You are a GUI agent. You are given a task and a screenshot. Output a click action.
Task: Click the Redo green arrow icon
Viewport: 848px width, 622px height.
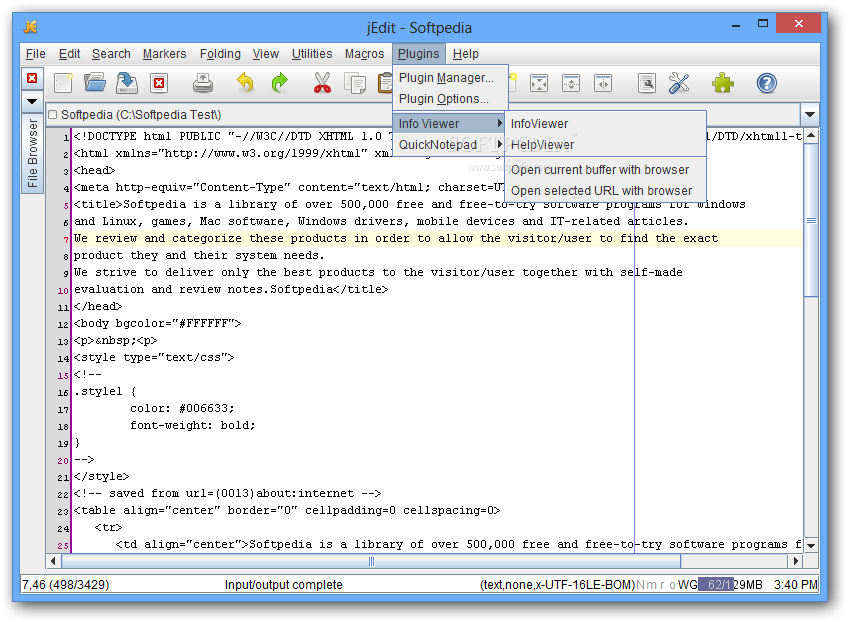279,83
